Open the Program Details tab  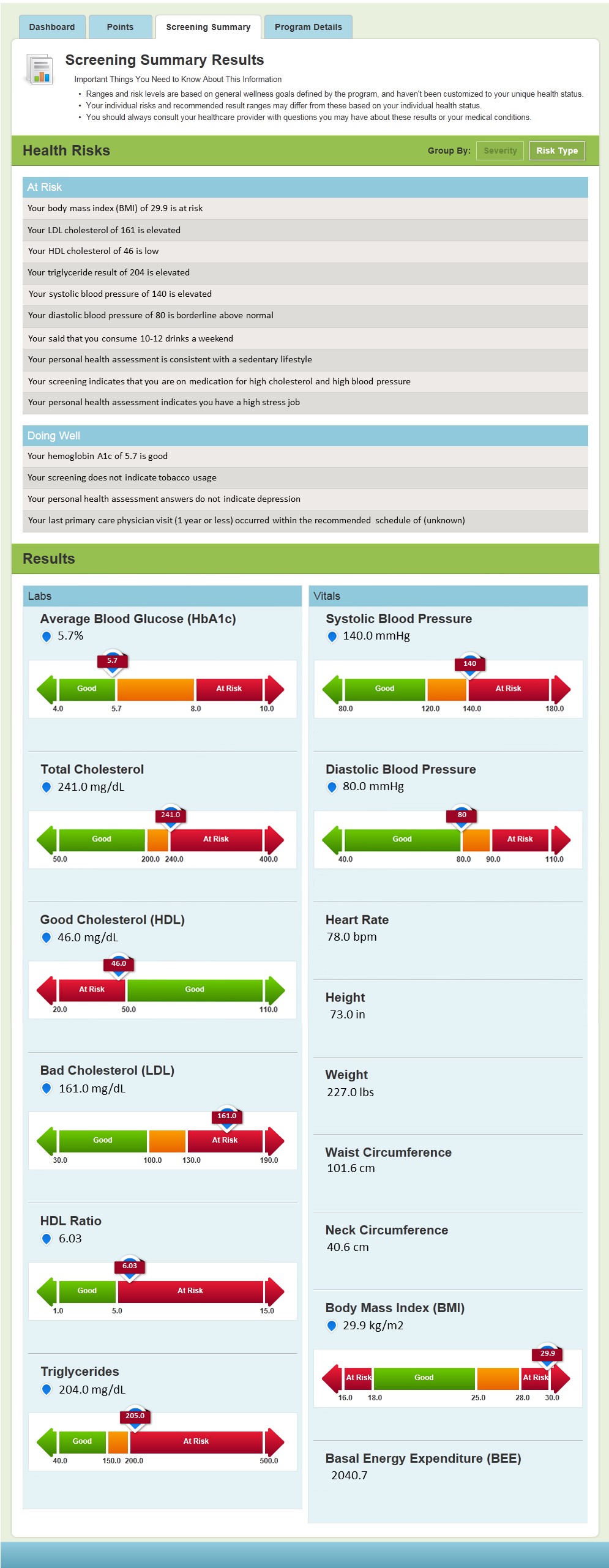308,27
